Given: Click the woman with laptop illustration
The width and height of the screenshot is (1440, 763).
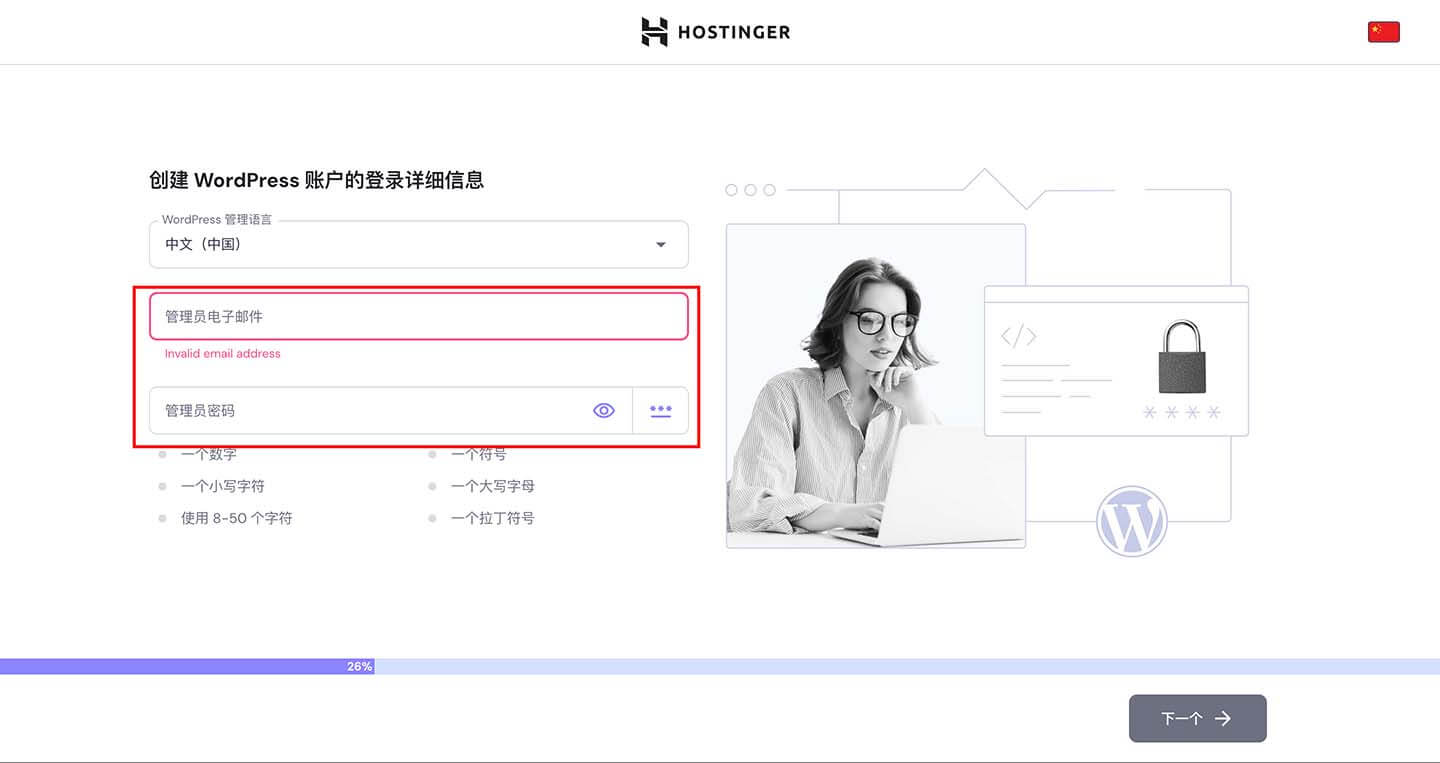Looking at the screenshot, I should click(875, 386).
